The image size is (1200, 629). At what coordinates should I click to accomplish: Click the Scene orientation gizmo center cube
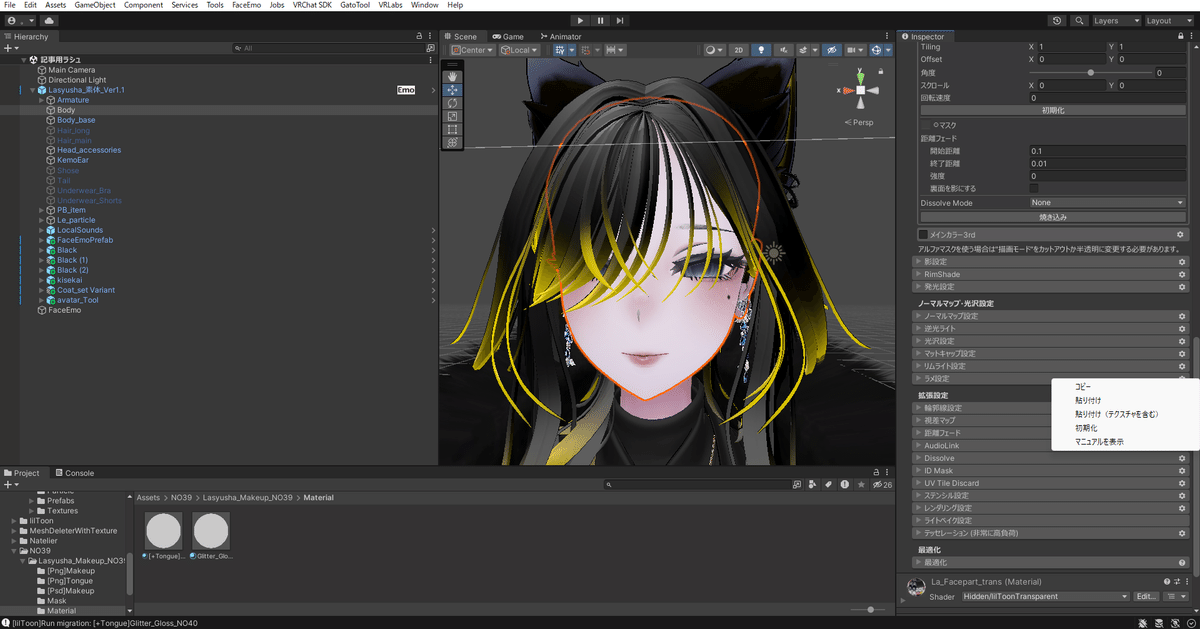pyautogui.click(x=860, y=90)
